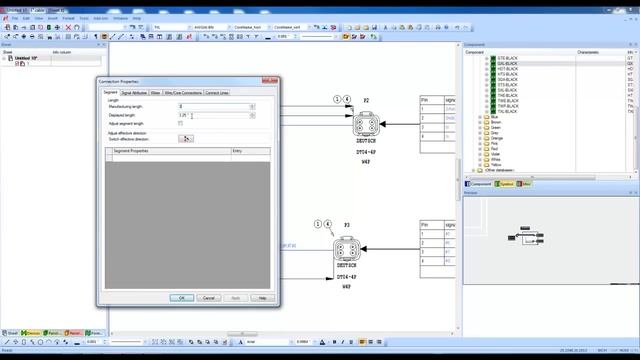Select the line drawing tool in bottom toolbar

(7, 342)
